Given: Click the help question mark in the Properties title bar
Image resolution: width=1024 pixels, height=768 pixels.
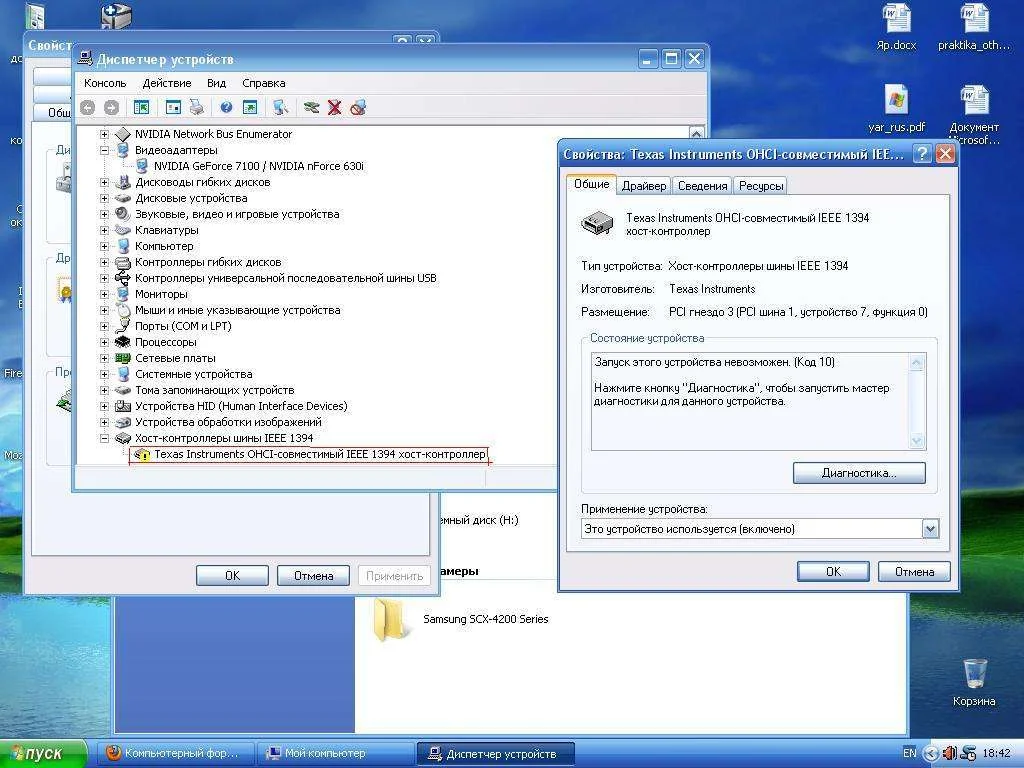Looking at the screenshot, I should [x=922, y=154].
